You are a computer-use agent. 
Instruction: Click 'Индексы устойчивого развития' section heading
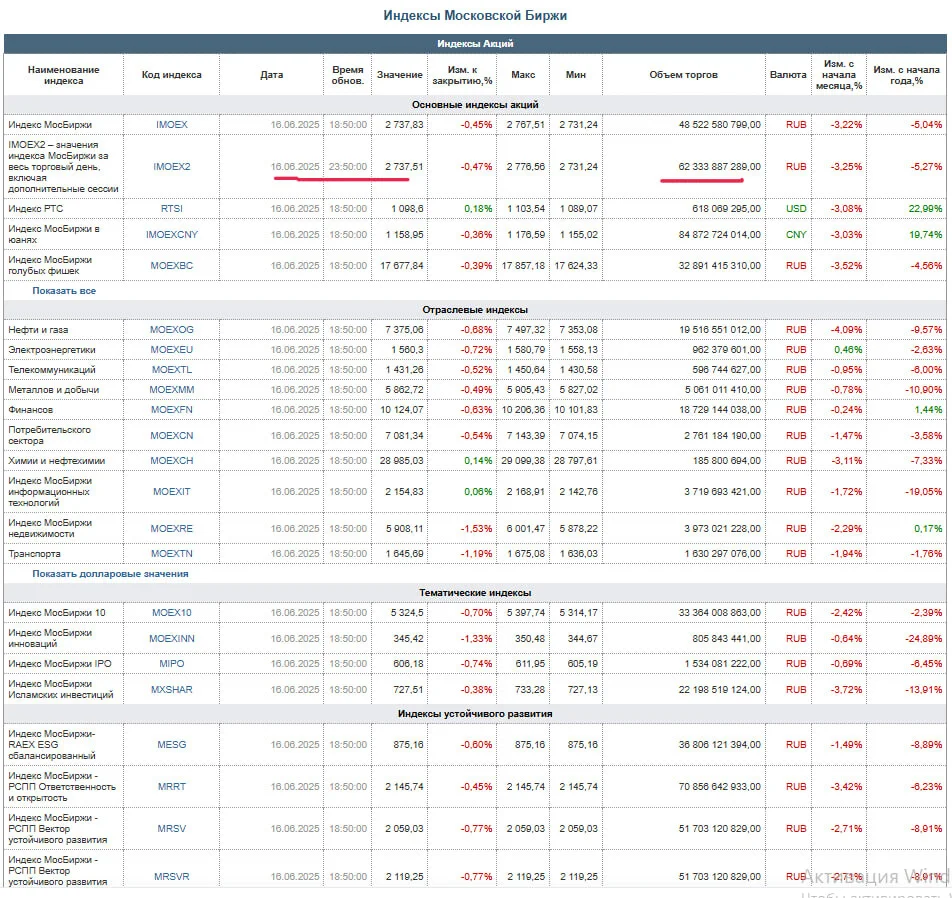(x=475, y=713)
